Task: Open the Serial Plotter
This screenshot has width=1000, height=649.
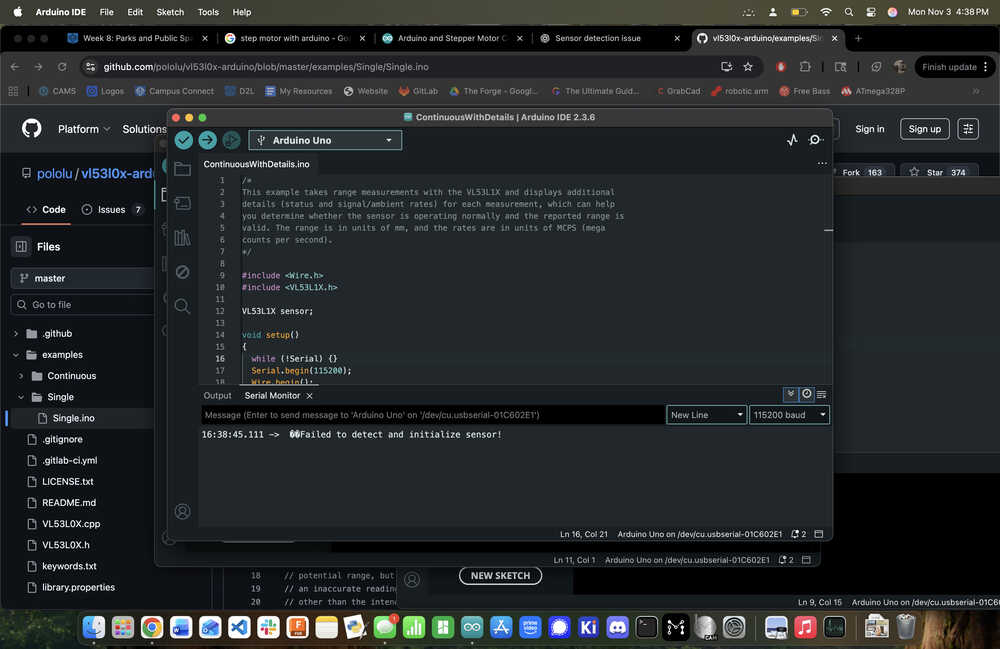Action: [x=792, y=140]
